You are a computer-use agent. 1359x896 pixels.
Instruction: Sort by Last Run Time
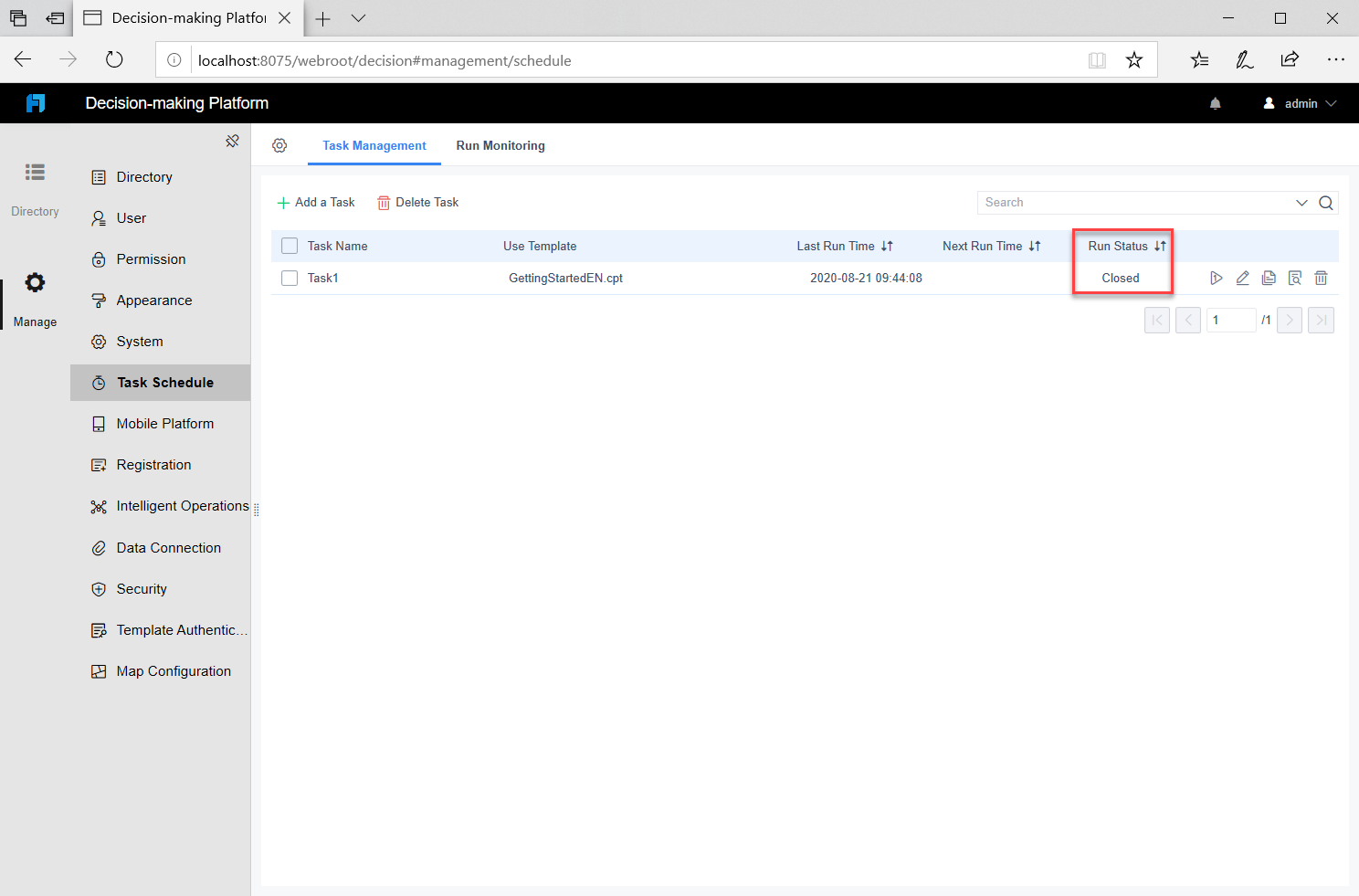[x=887, y=246]
